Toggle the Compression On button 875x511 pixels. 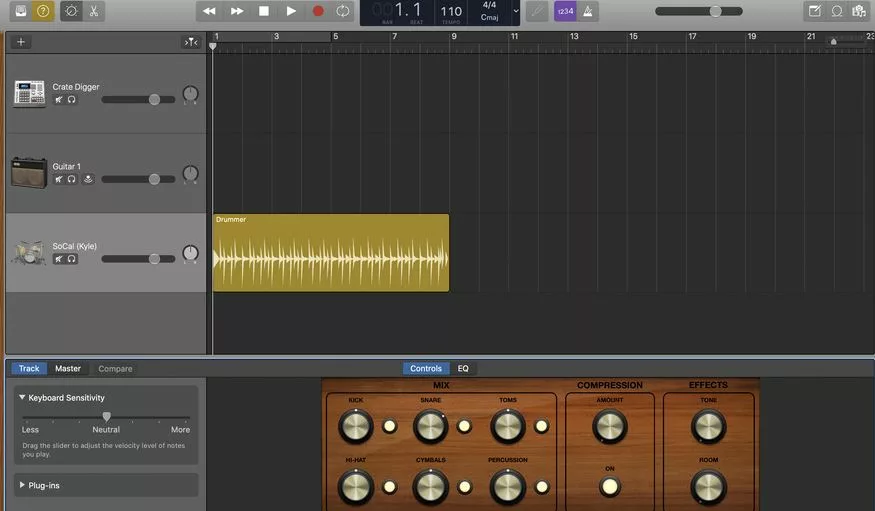tap(609, 486)
